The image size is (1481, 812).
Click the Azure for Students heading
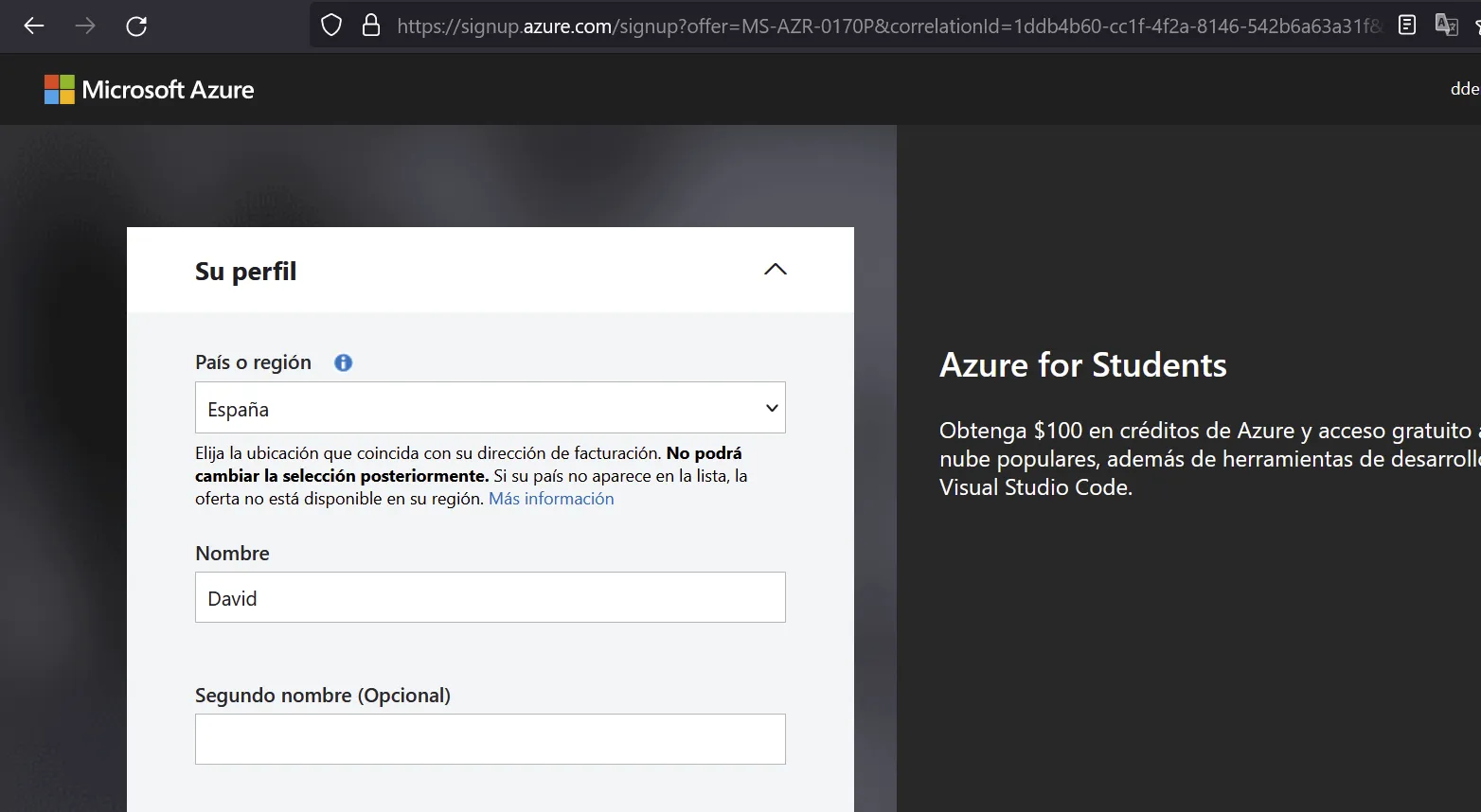click(x=1082, y=365)
